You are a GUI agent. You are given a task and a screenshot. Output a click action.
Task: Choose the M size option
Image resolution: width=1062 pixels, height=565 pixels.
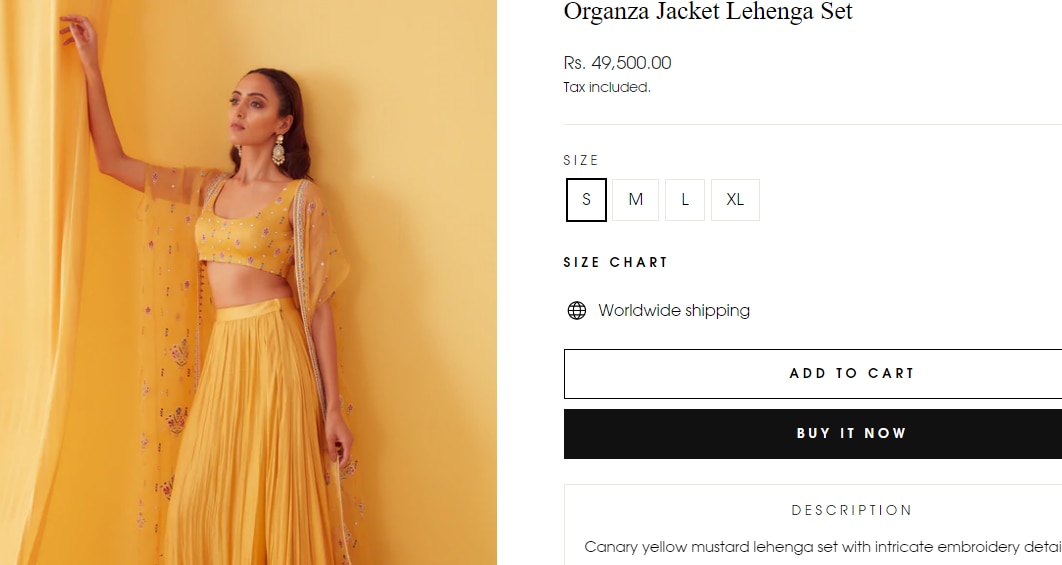(x=635, y=200)
